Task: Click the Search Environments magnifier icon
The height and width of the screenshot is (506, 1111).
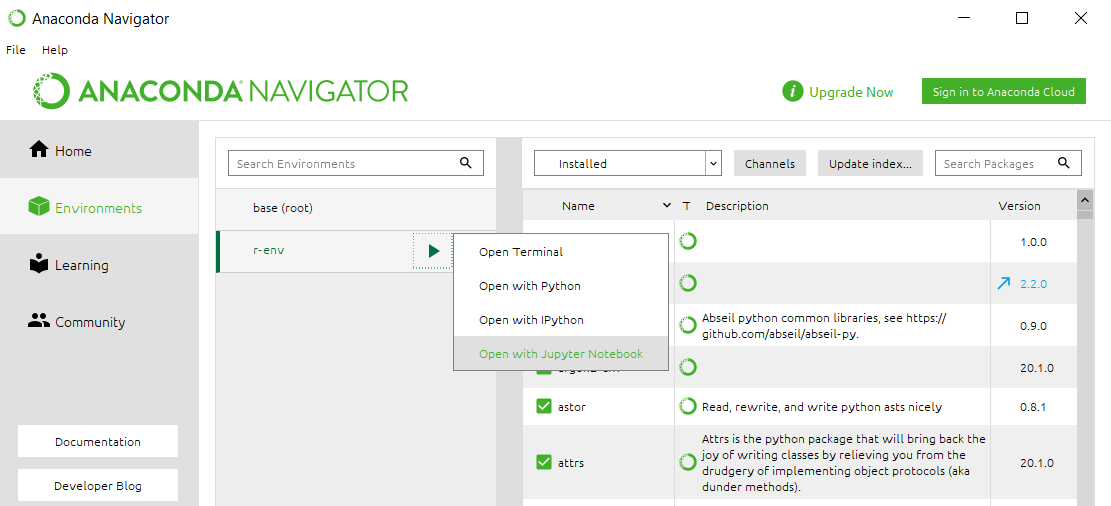Action: [x=466, y=162]
